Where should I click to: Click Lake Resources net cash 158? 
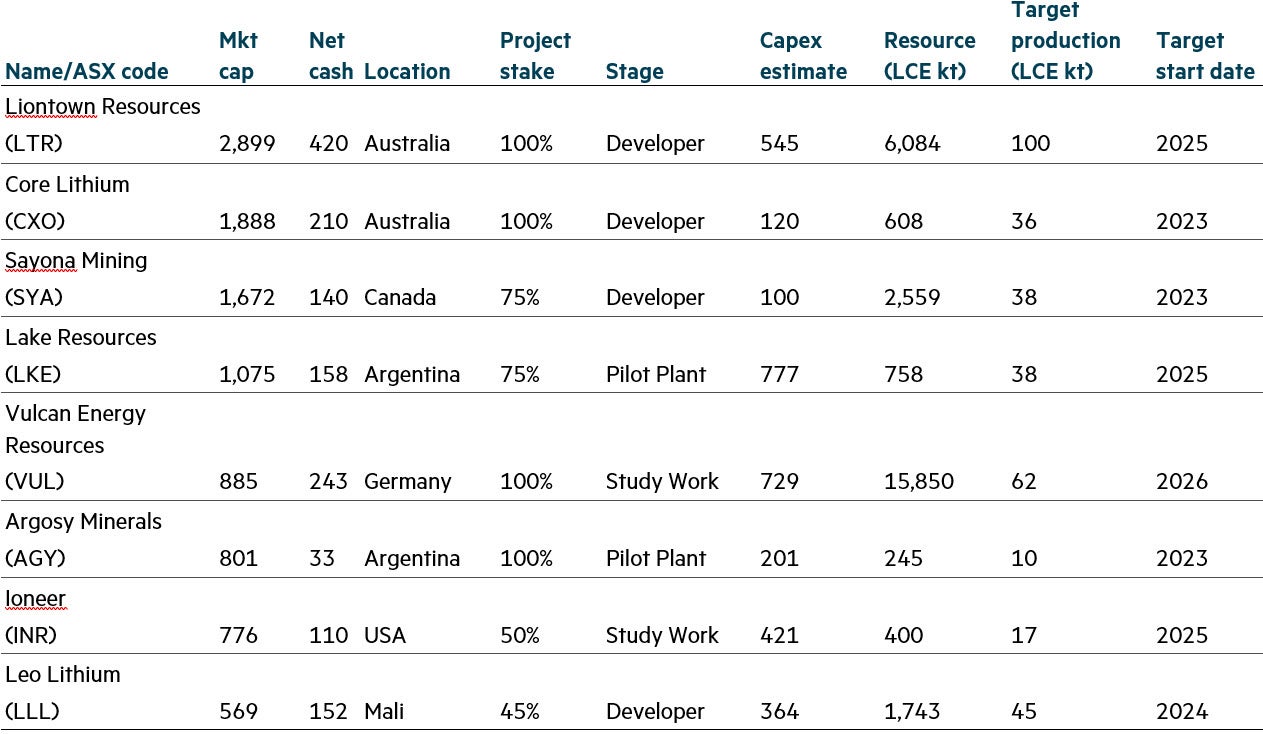pyautogui.click(x=329, y=374)
